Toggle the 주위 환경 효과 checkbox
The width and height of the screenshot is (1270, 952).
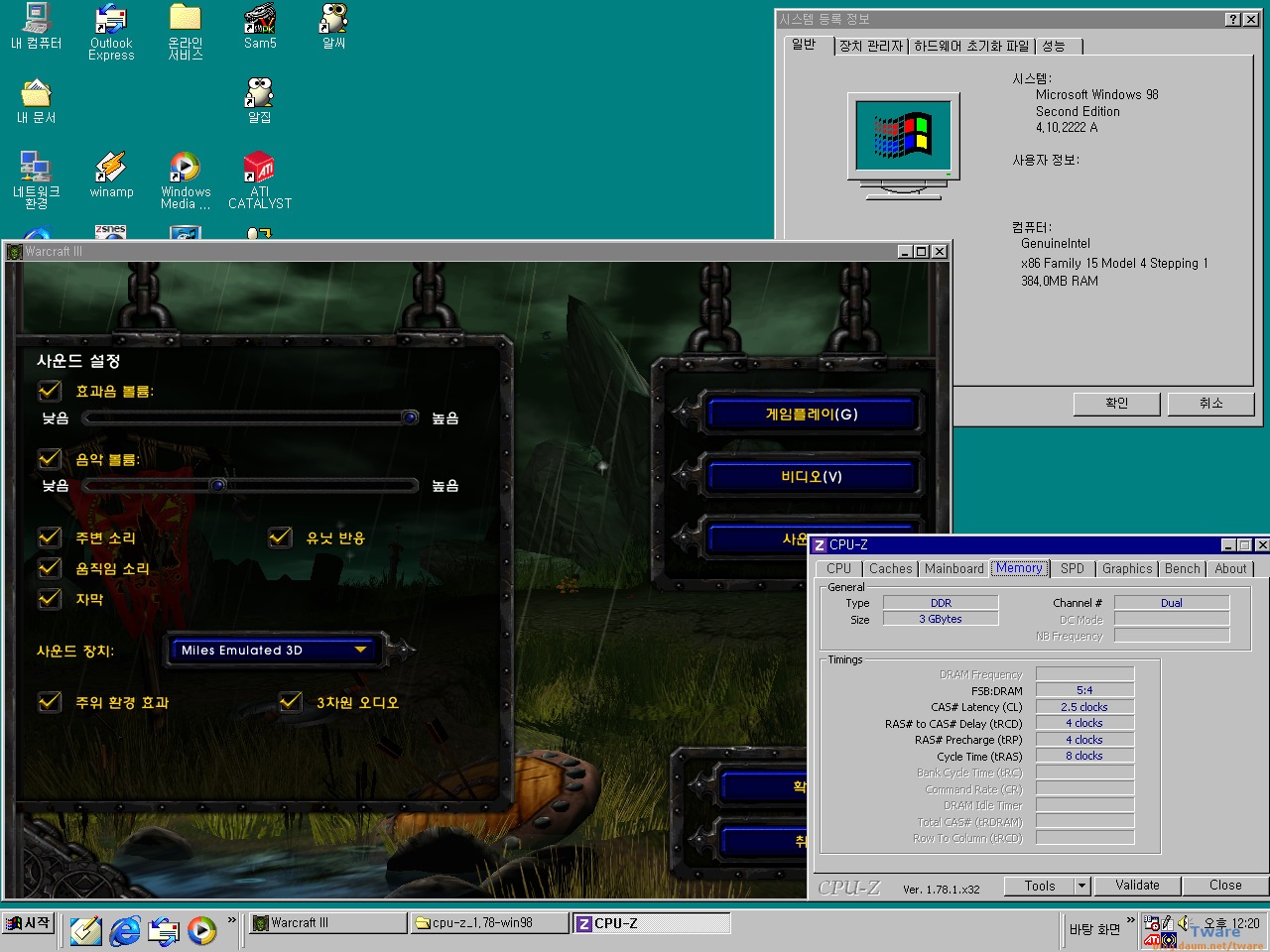[x=50, y=702]
